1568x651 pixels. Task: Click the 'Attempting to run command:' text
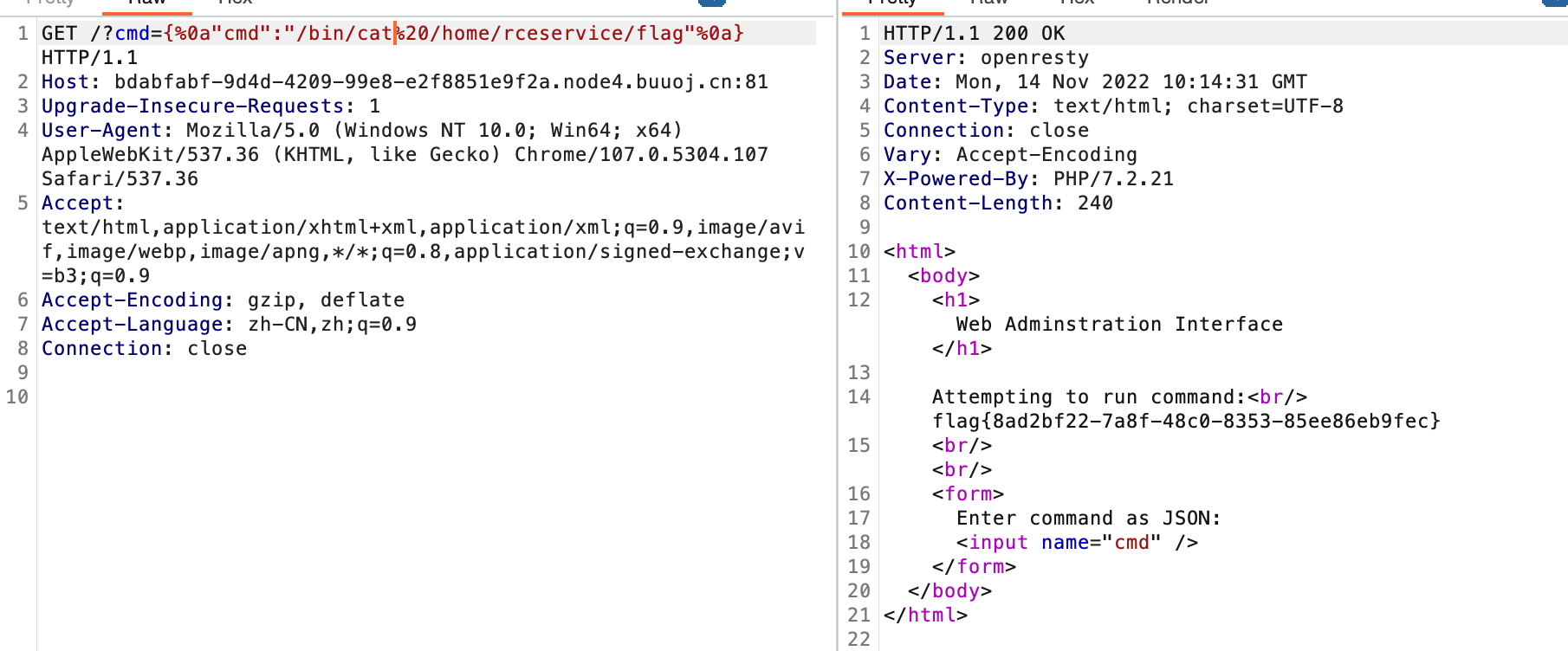[x=1089, y=396]
